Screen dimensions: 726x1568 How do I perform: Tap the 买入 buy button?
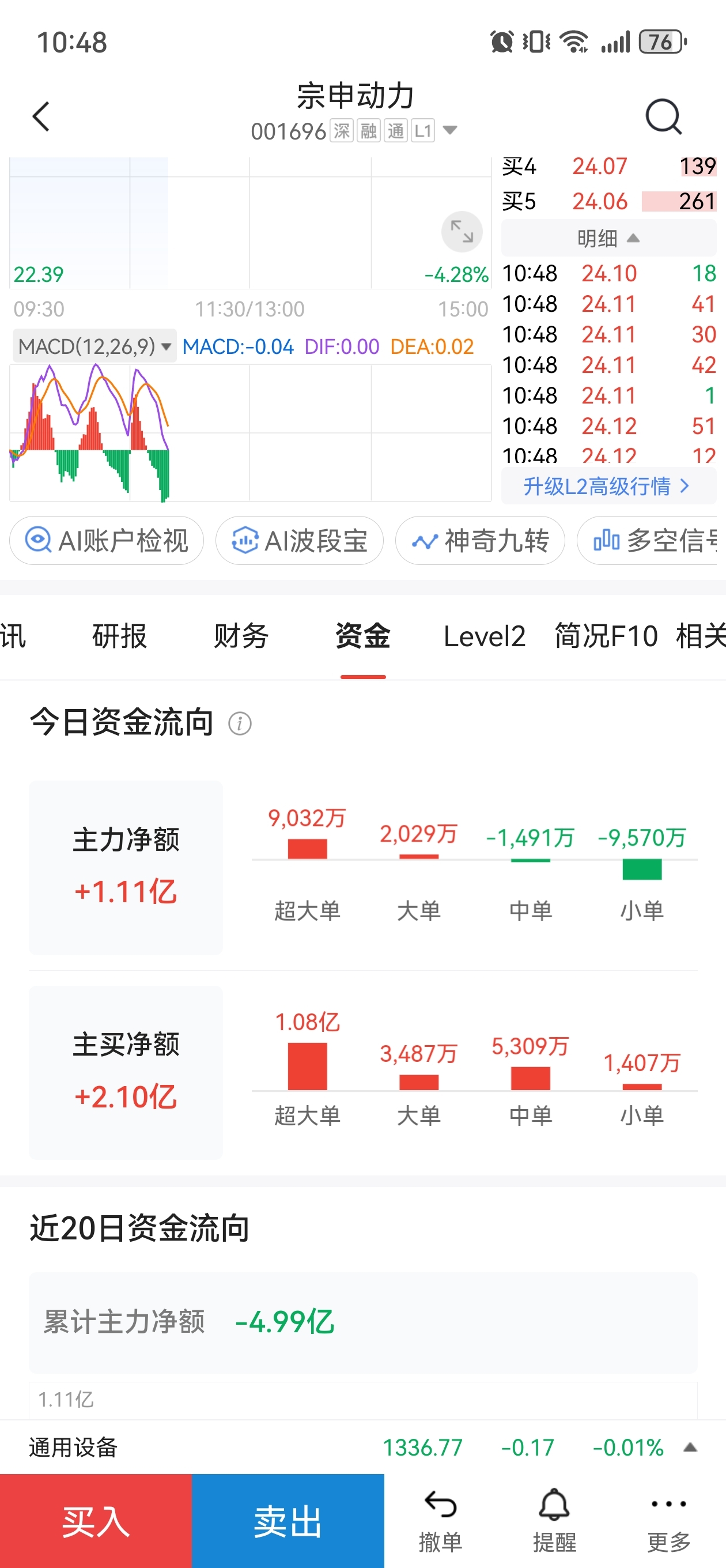(x=96, y=1521)
